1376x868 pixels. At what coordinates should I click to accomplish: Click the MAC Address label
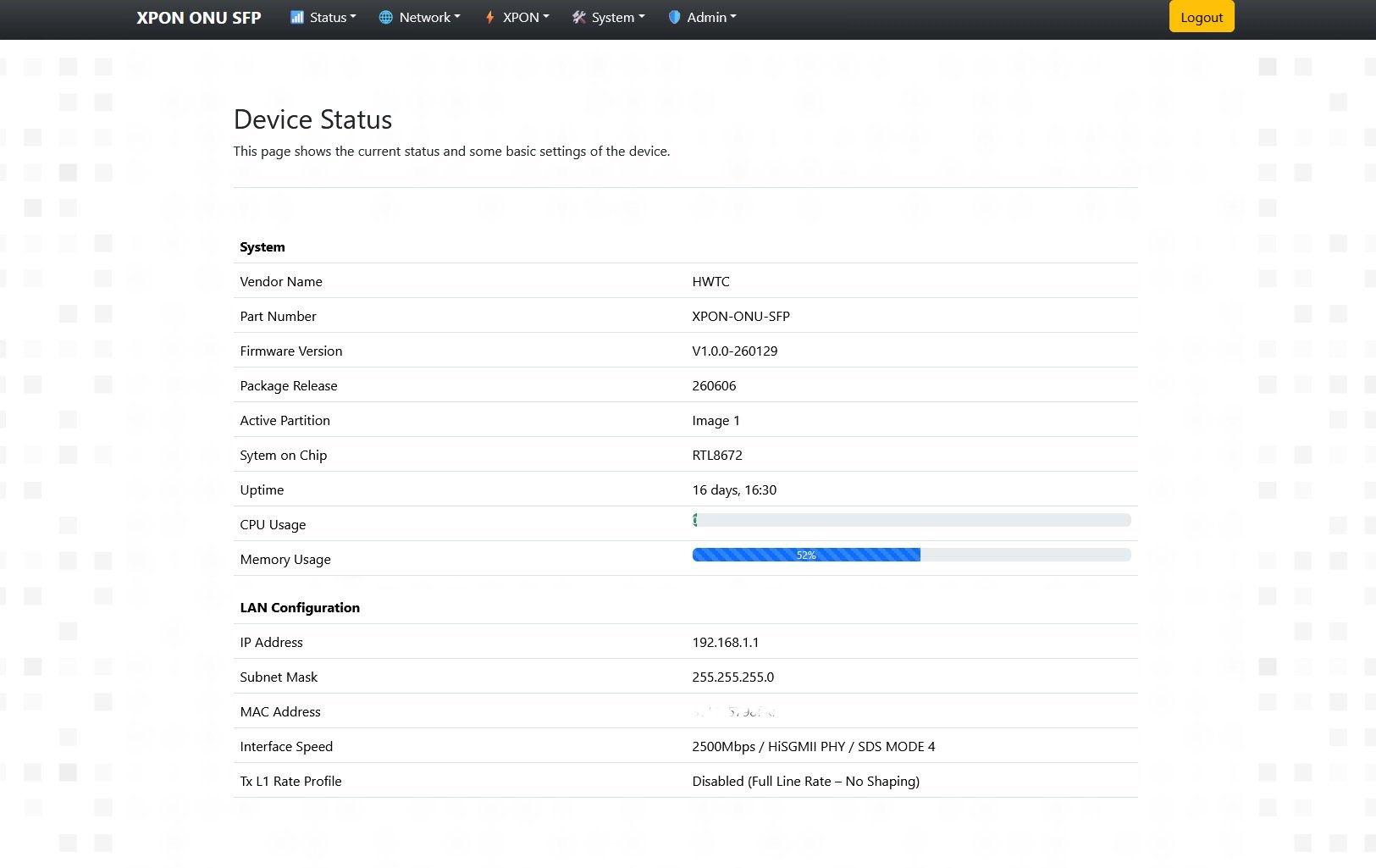280,711
